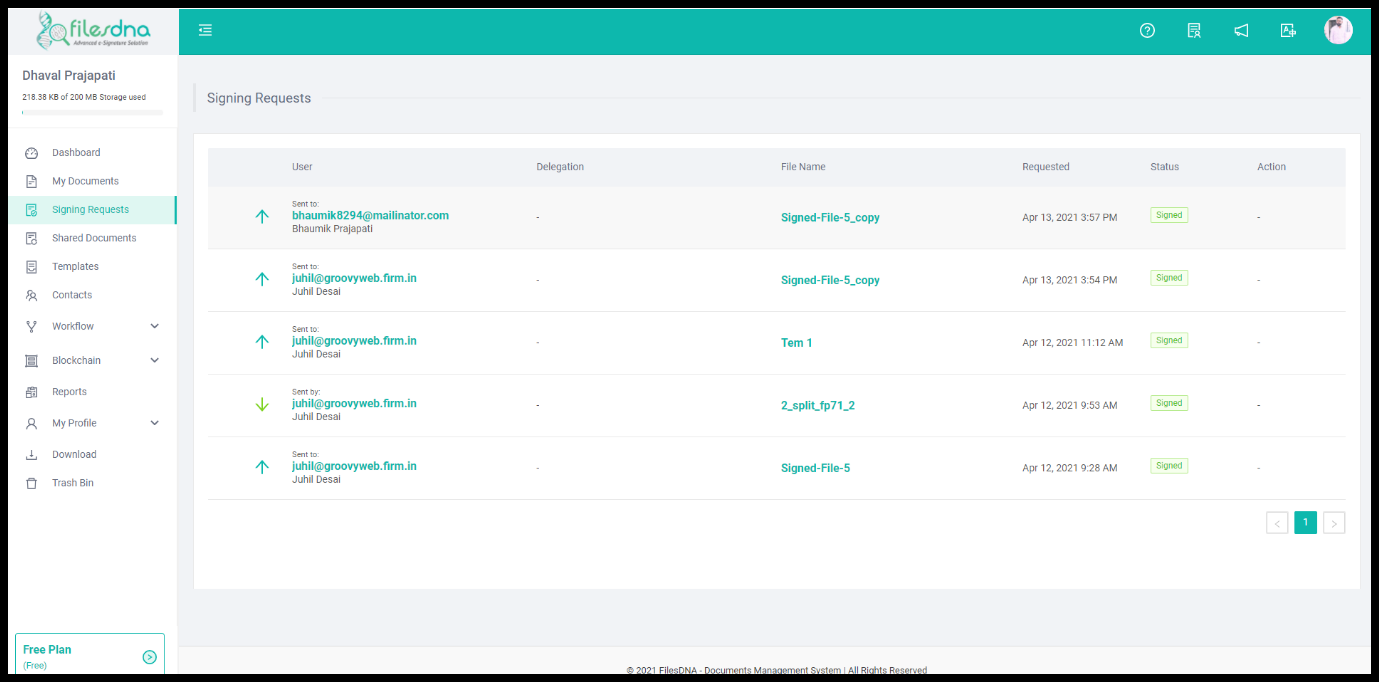Click sent arrow beside Apr 13 3:54 PM row
Image resolution: width=1379 pixels, height=682 pixels.
pyautogui.click(x=262, y=279)
